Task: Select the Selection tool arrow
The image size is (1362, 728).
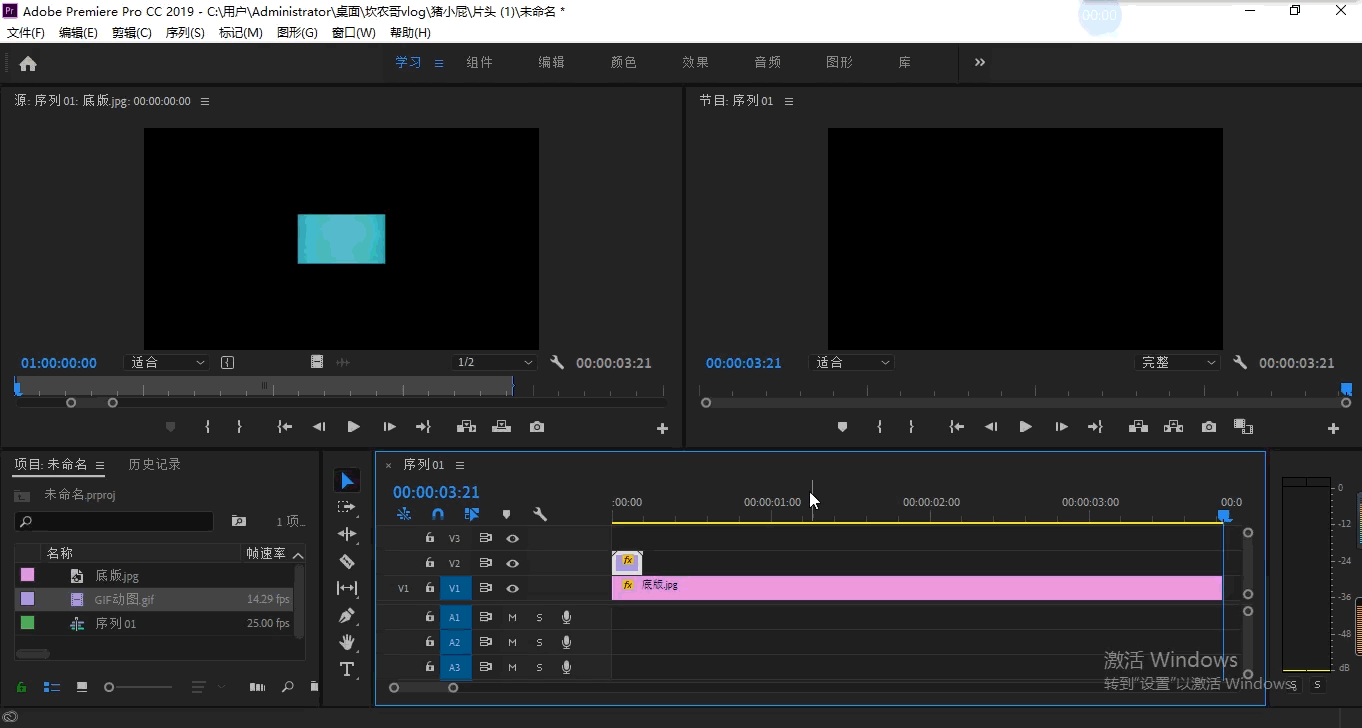Action: click(347, 481)
